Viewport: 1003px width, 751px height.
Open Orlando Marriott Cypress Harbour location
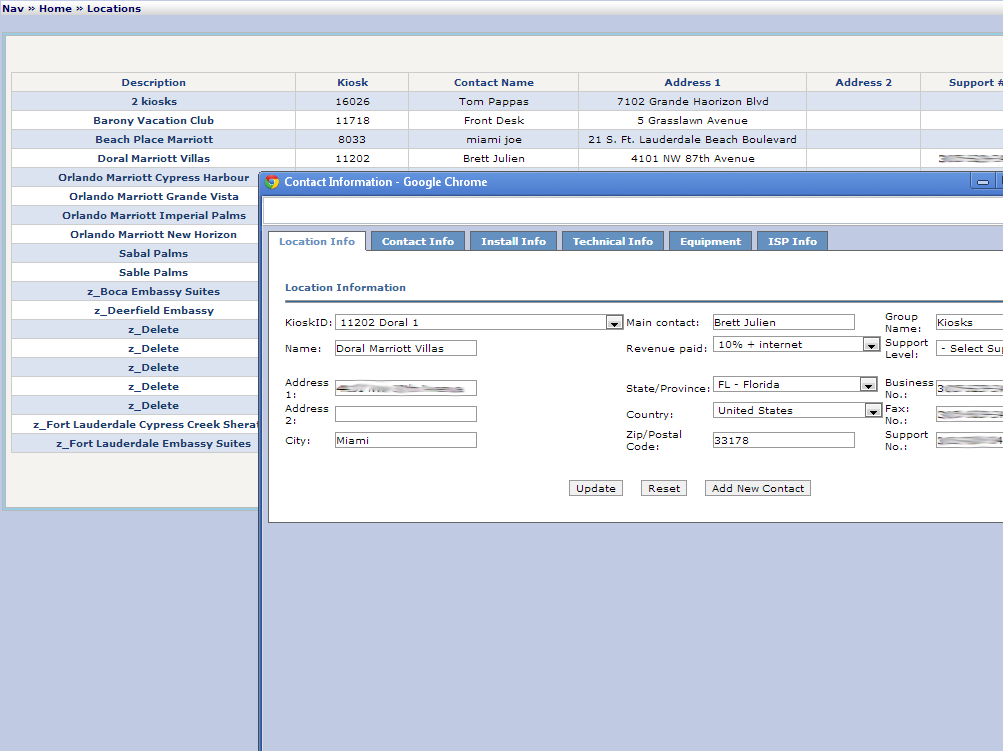point(154,177)
